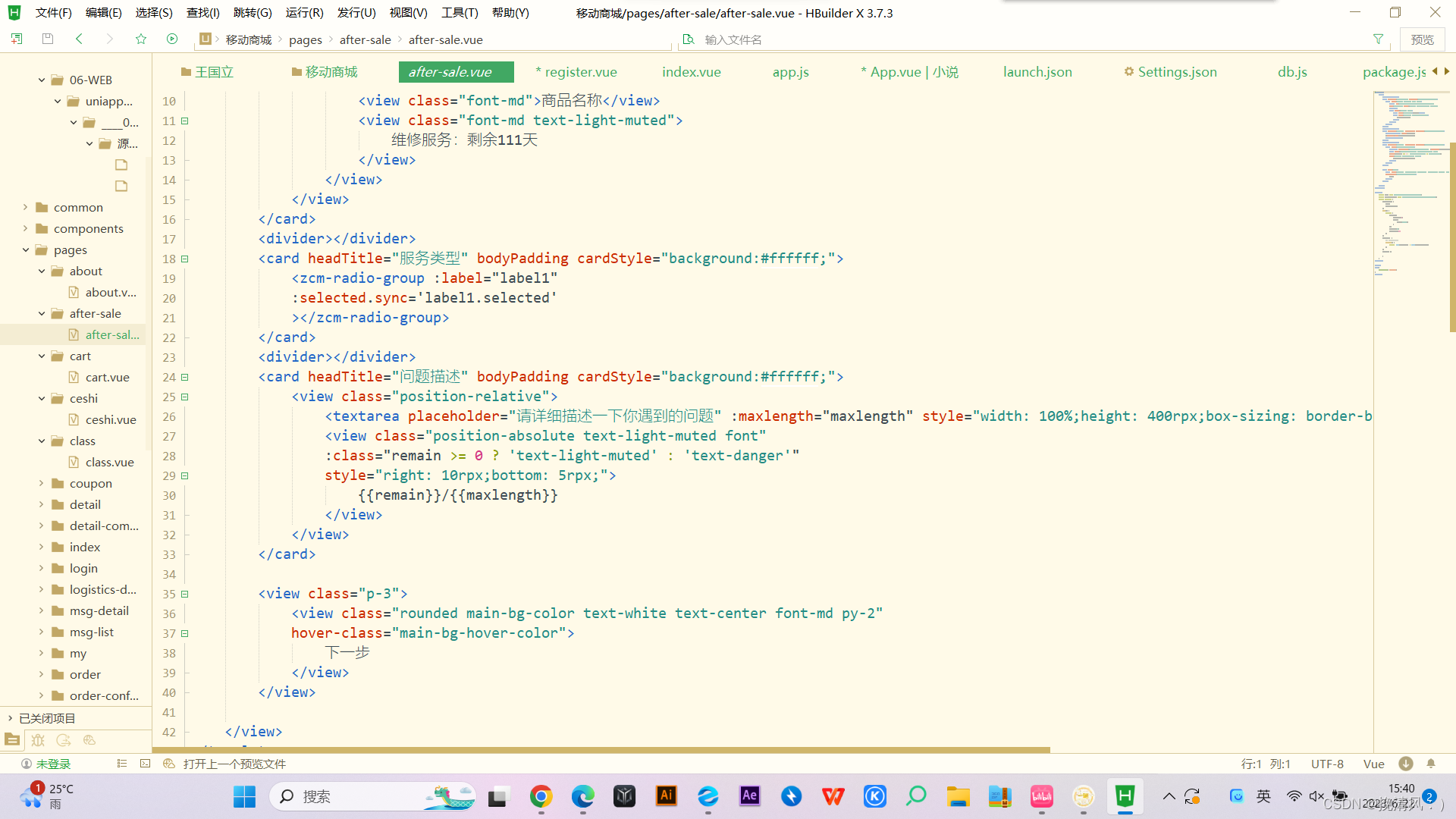The image size is (1456, 819).
Task: Open the terminal icon in status bar
Action: 146,764
